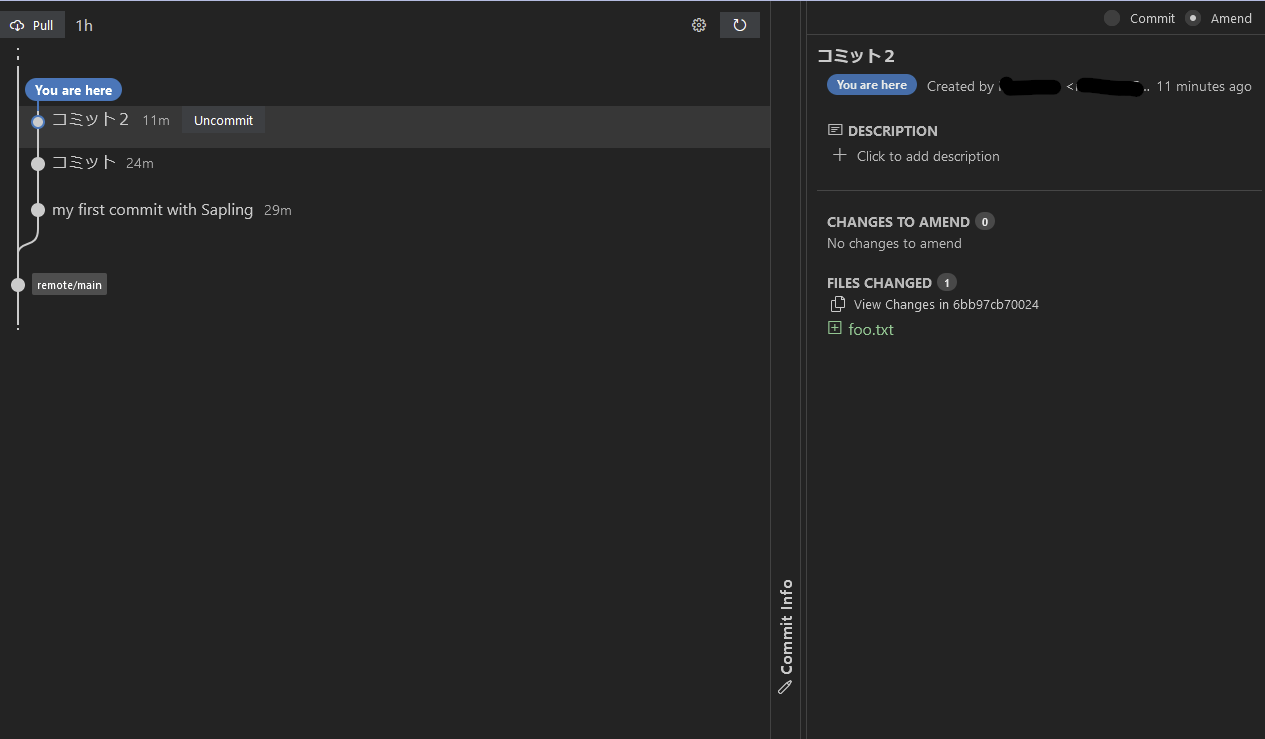Click the Uncommit button
1265x739 pixels.
223,120
